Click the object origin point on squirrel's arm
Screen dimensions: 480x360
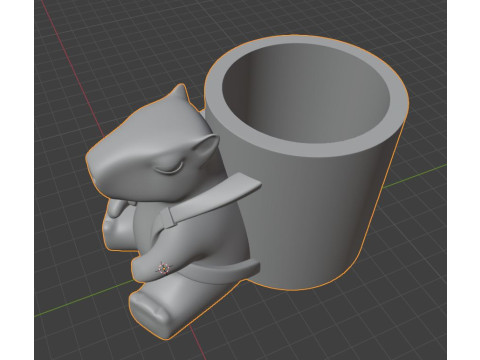pyautogui.click(x=163, y=268)
